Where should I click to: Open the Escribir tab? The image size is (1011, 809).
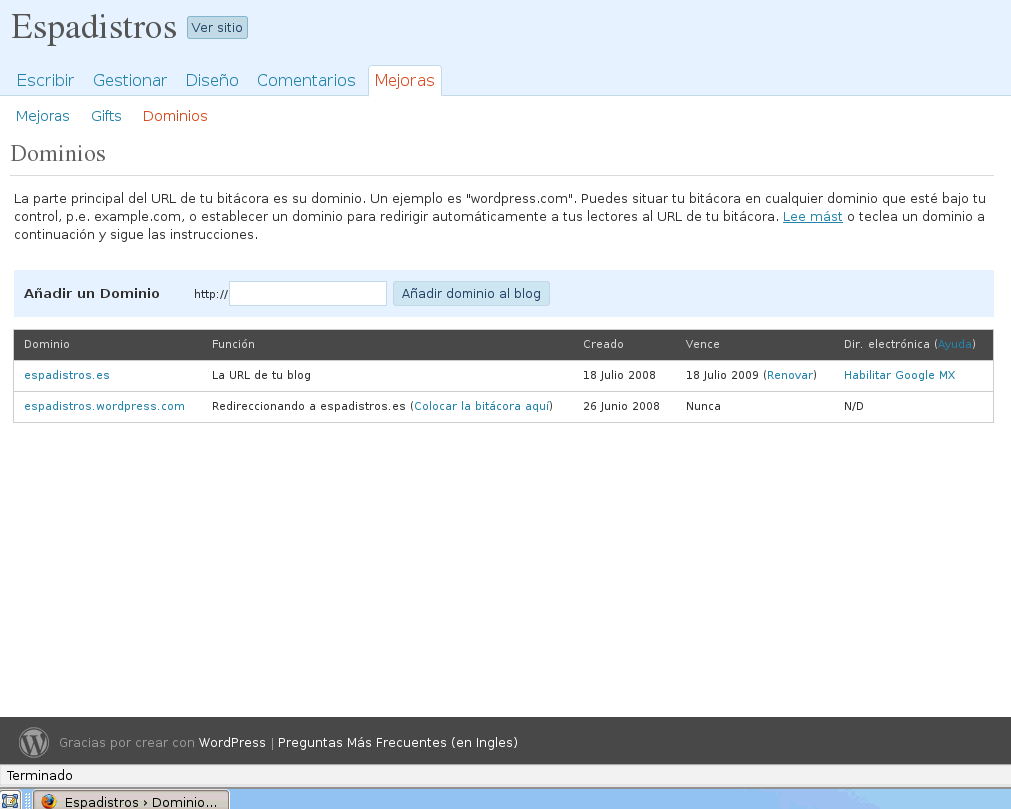coord(45,80)
